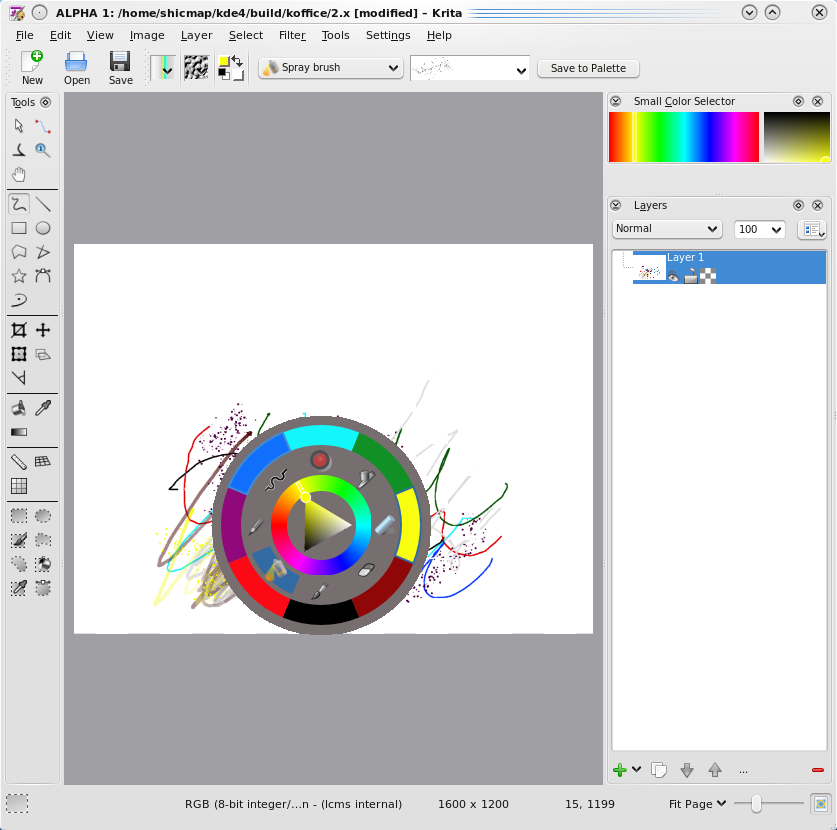Click the Create New Document icon

click(x=31, y=62)
